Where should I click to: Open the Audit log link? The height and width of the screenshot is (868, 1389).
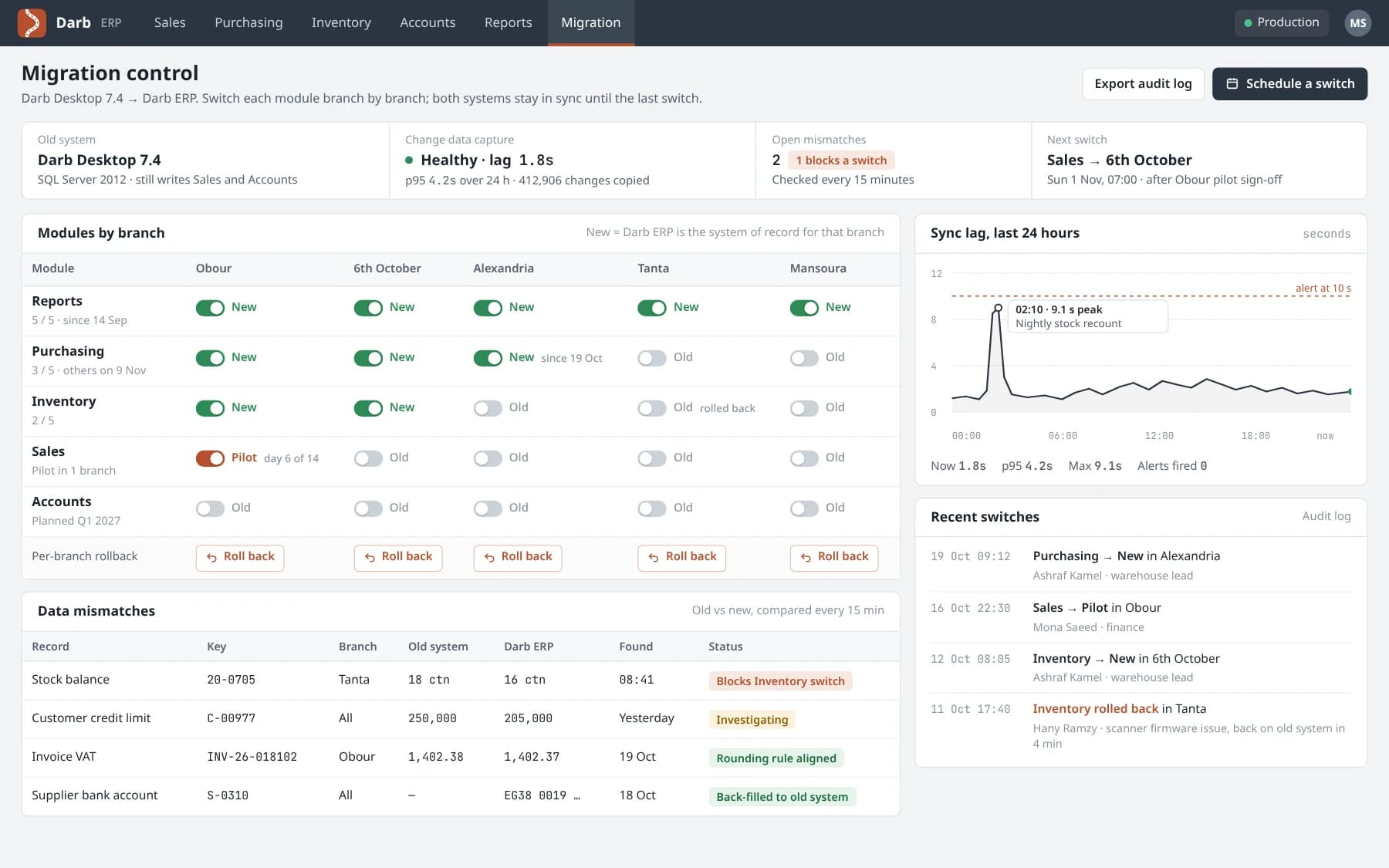1326,516
